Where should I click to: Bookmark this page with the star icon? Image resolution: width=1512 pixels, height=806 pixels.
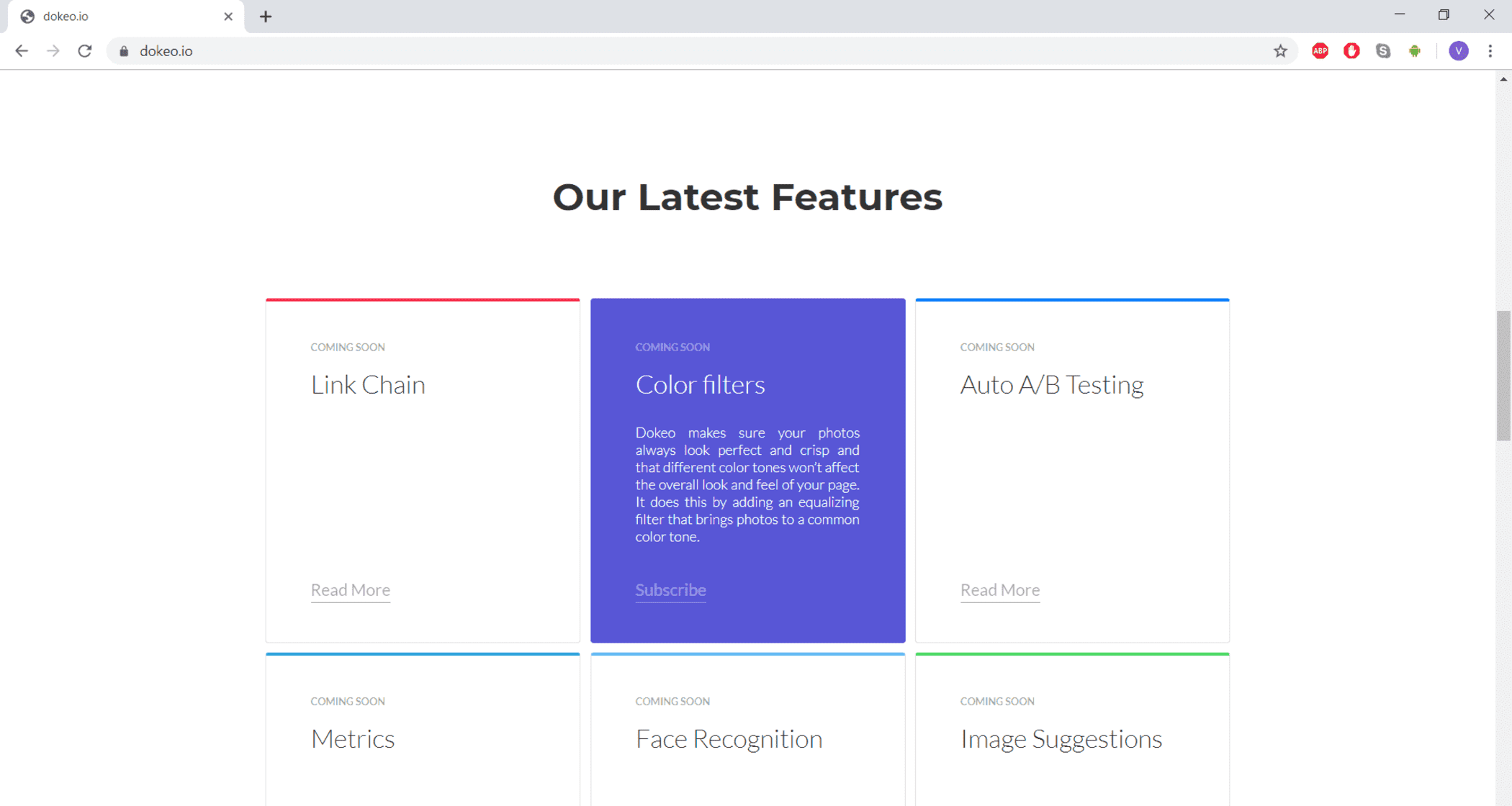(x=1280, y=51)
